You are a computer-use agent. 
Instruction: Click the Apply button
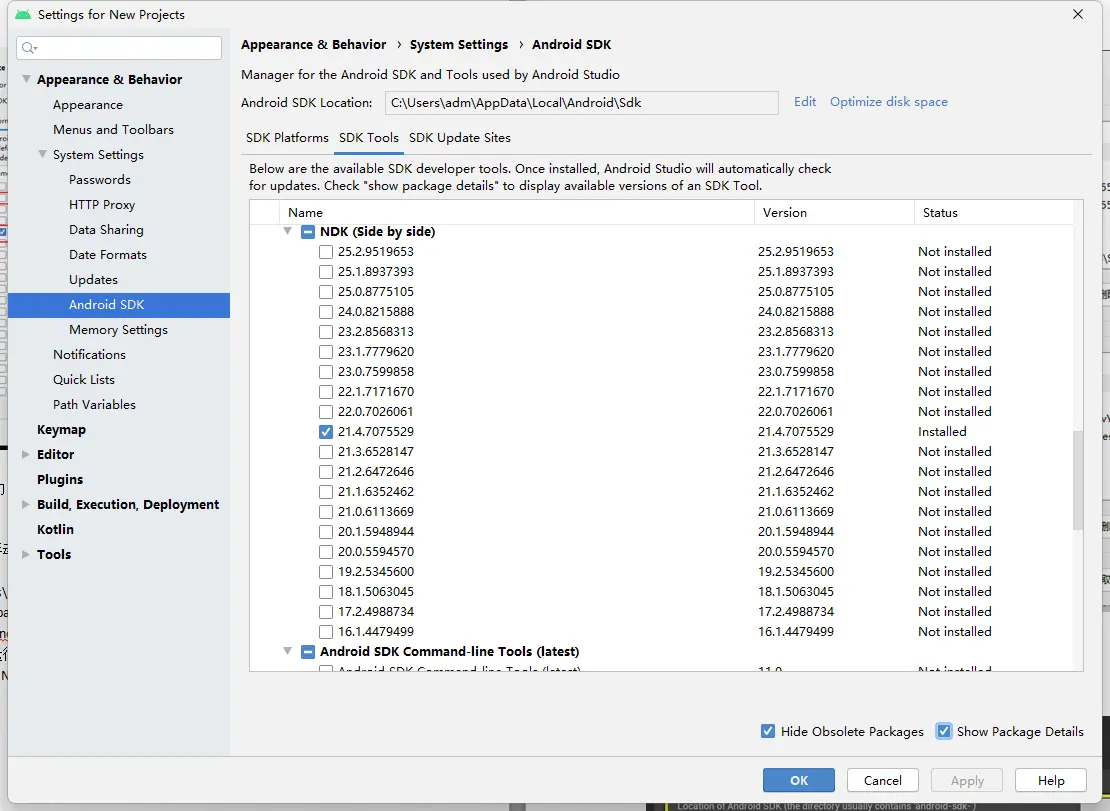[x=967, y=780]
